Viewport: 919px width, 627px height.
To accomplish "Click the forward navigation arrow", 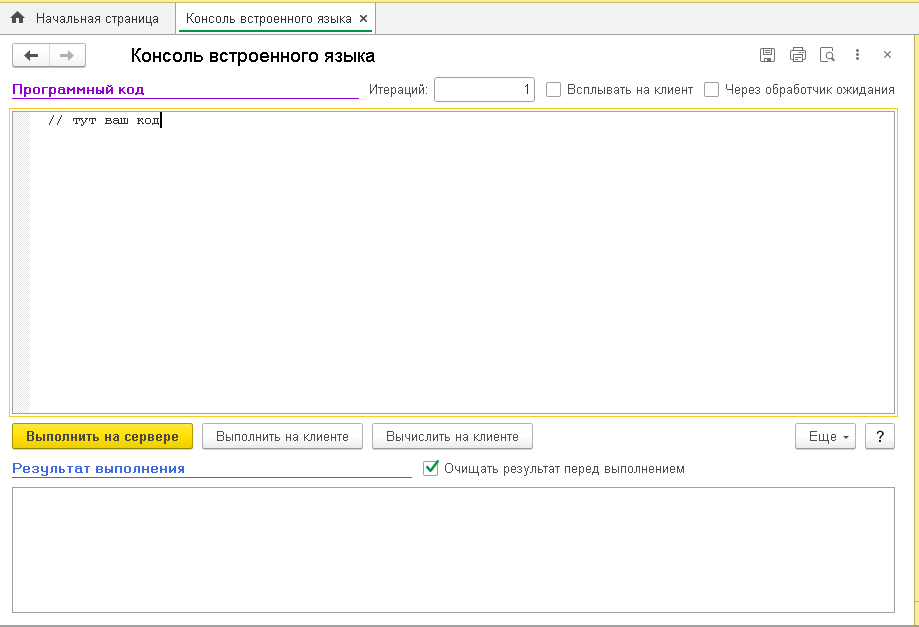I will [x=67, y=56].
